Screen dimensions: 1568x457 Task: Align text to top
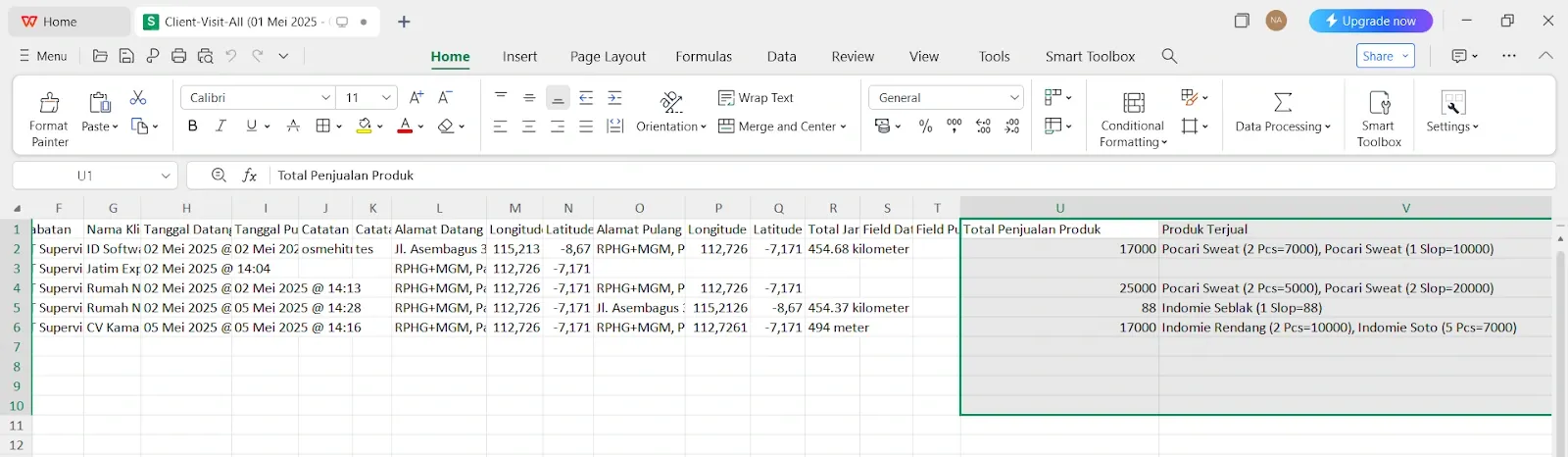(501, 97)
